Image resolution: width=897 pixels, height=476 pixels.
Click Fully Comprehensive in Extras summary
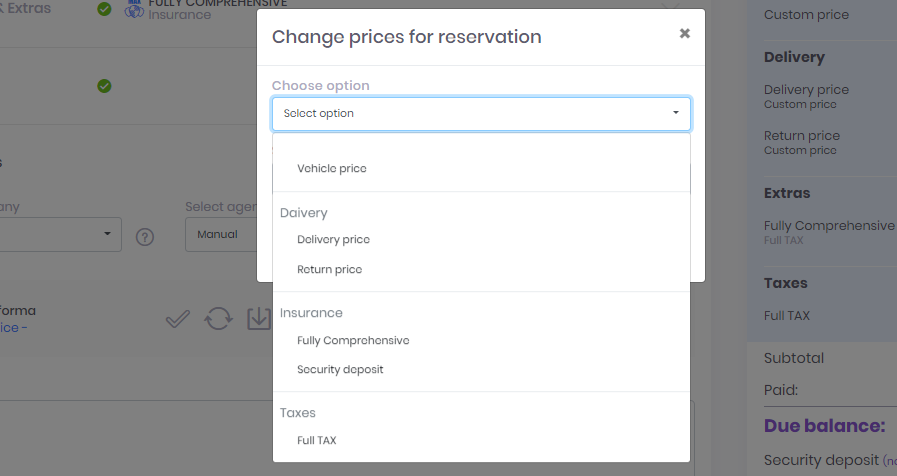[829, 226]
